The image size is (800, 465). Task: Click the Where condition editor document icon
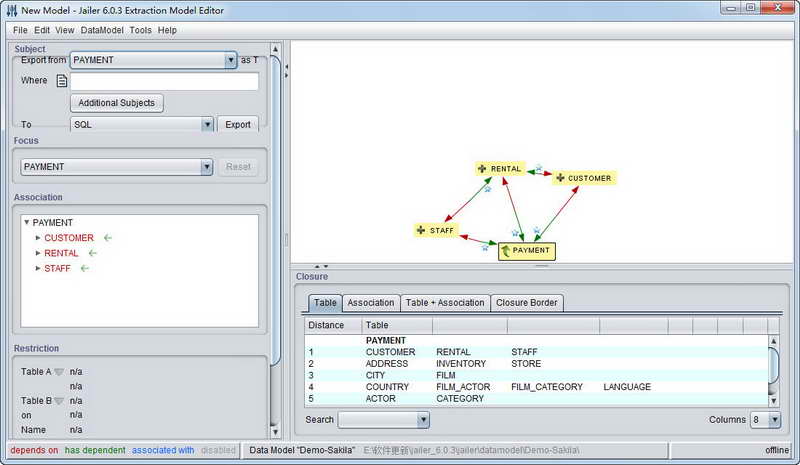coord(61,81)
